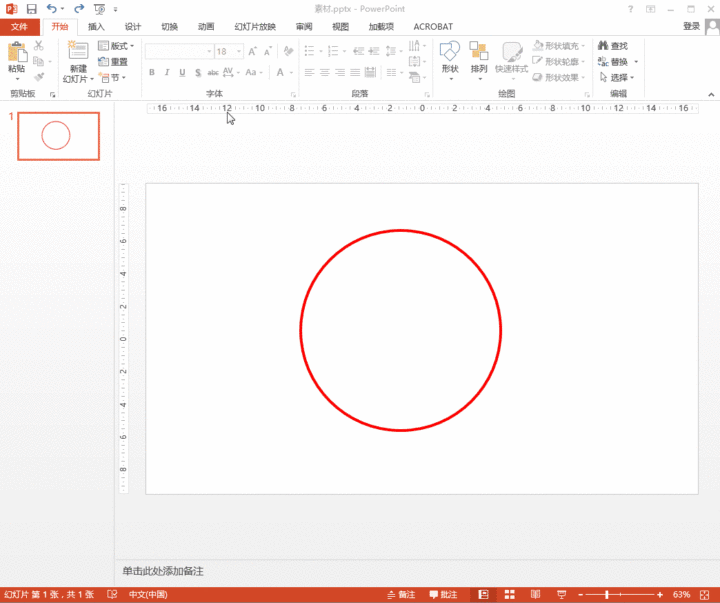Click the zoom percentage 63%
This screenshot has width=720, height=603.
coord(681,595)
